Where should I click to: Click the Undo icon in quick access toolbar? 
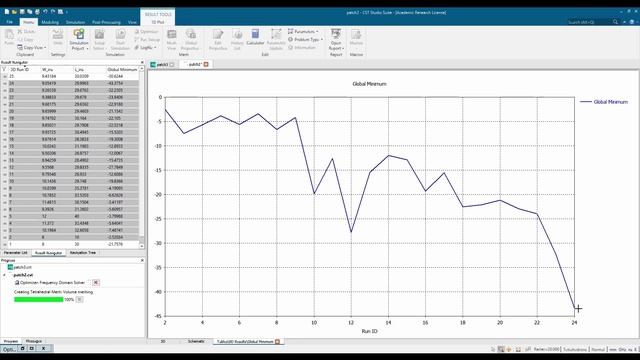[45, 11]
